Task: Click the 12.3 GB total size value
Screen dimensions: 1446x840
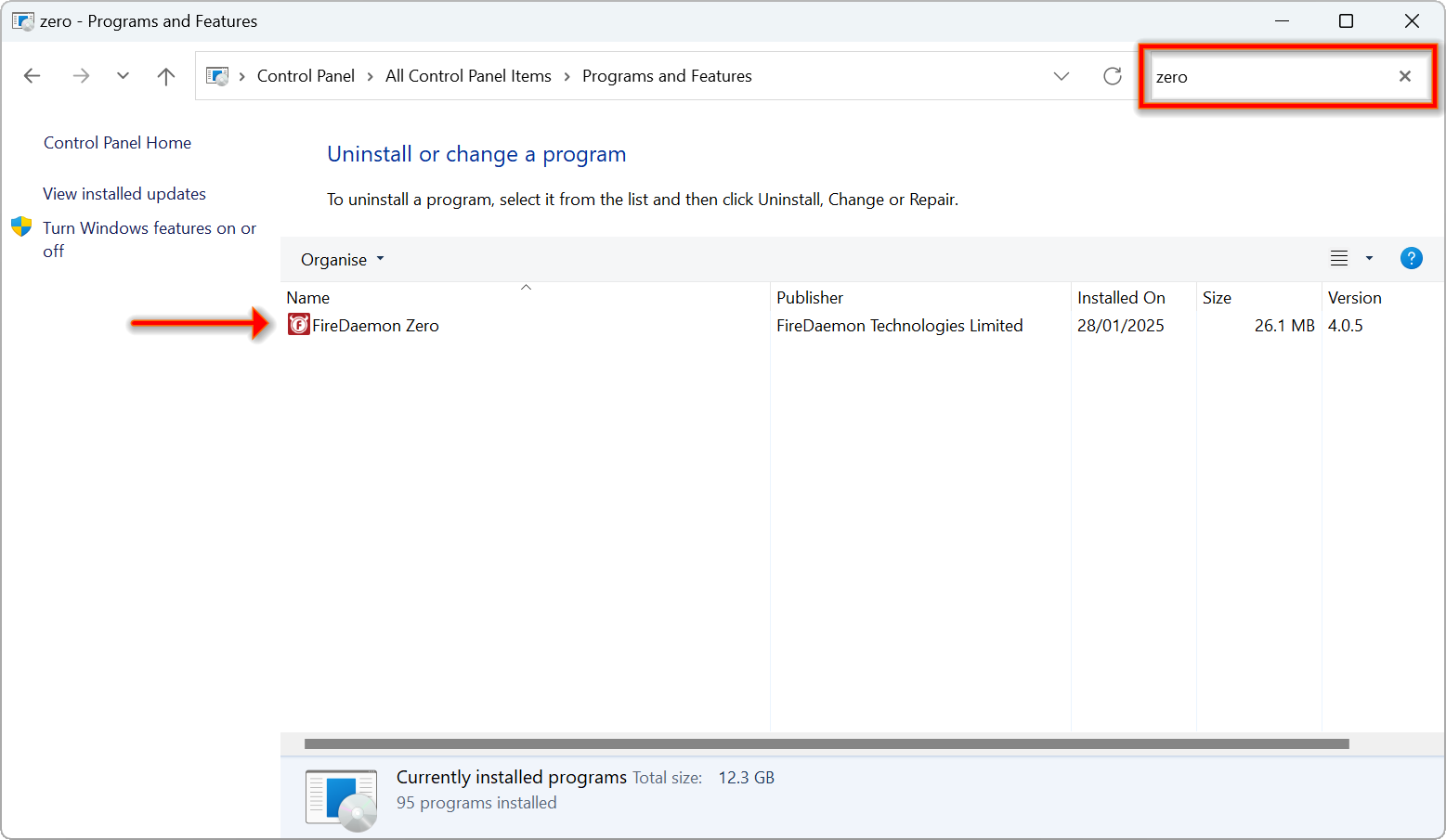Action: [x=746, y=778]
